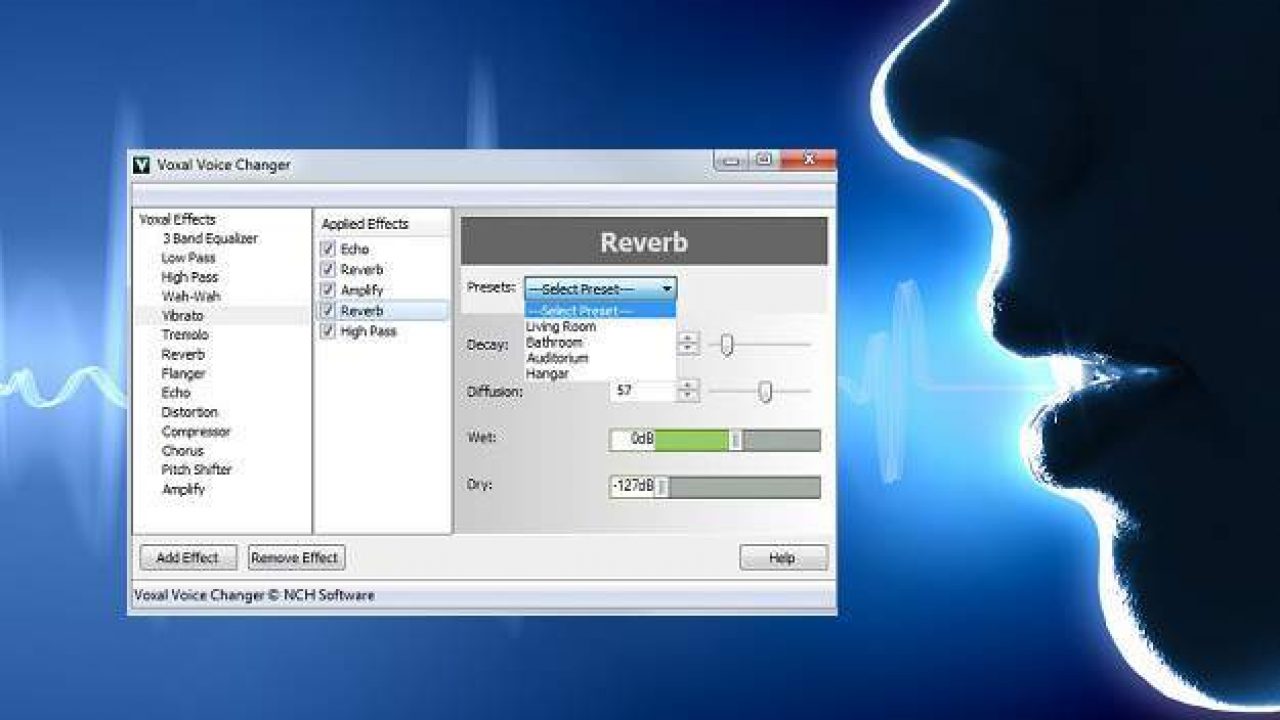This screenshot has width=1280, height=720.
Task: Open Help
Action: 783,558
